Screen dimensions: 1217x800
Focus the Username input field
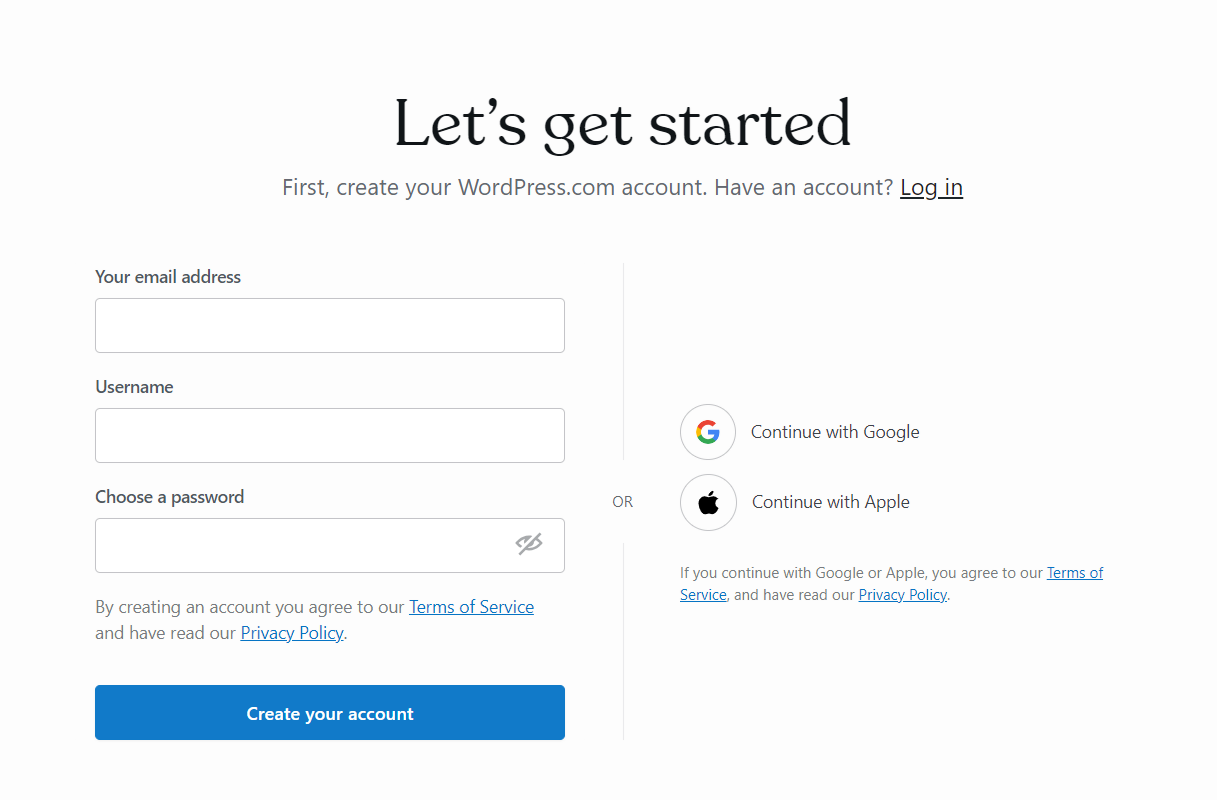pyautogui.click(x=330, y=435)
